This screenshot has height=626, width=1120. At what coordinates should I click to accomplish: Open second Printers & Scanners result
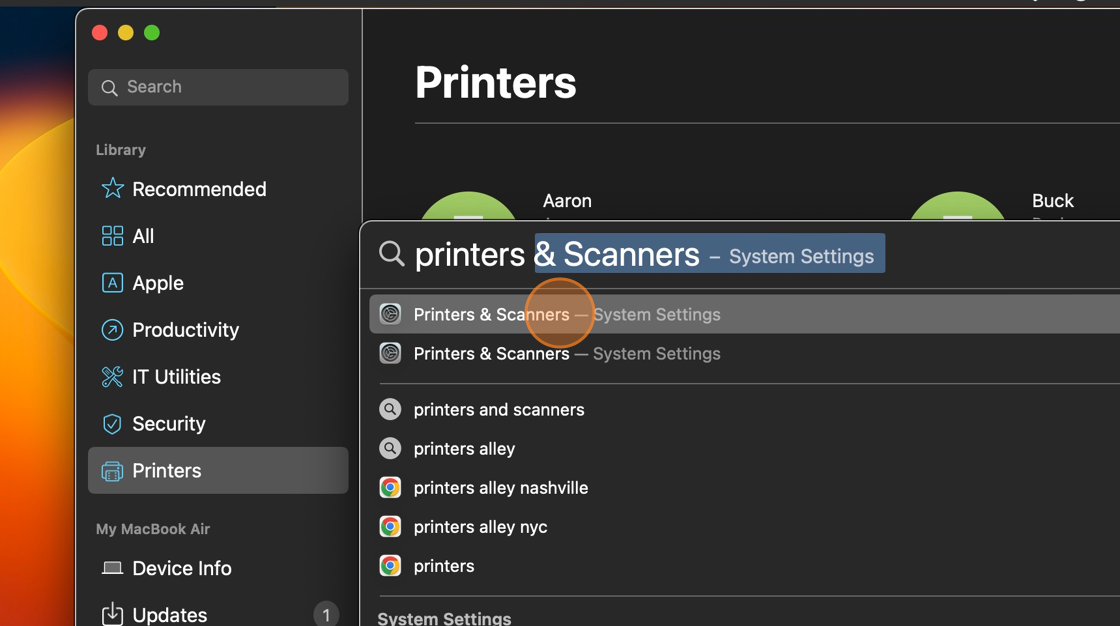(x=744, y=354)
